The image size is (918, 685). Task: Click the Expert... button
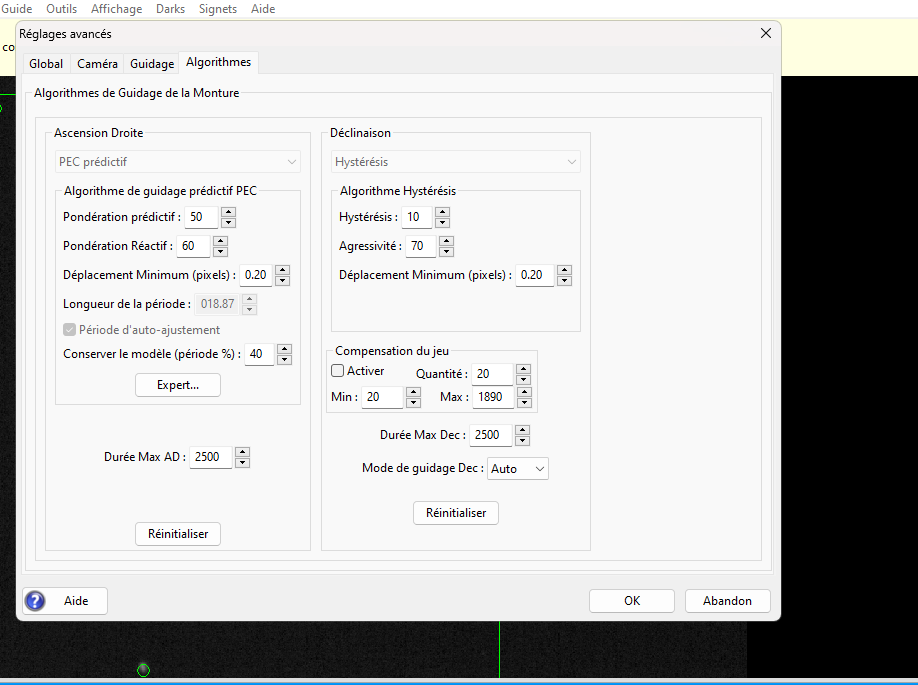click(178, 385)
